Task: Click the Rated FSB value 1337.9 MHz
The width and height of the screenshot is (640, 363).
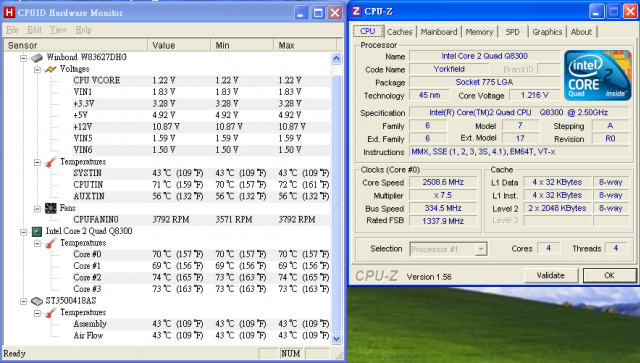Action: [443, 221]
